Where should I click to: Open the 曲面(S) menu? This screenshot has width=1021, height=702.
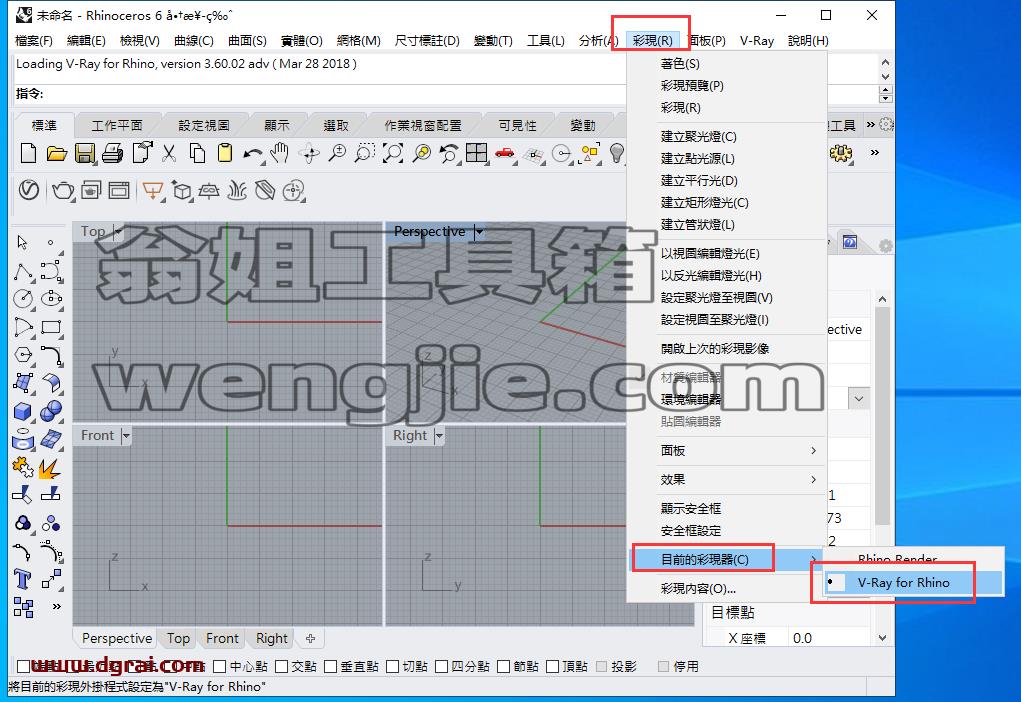[x=247, y=41]
